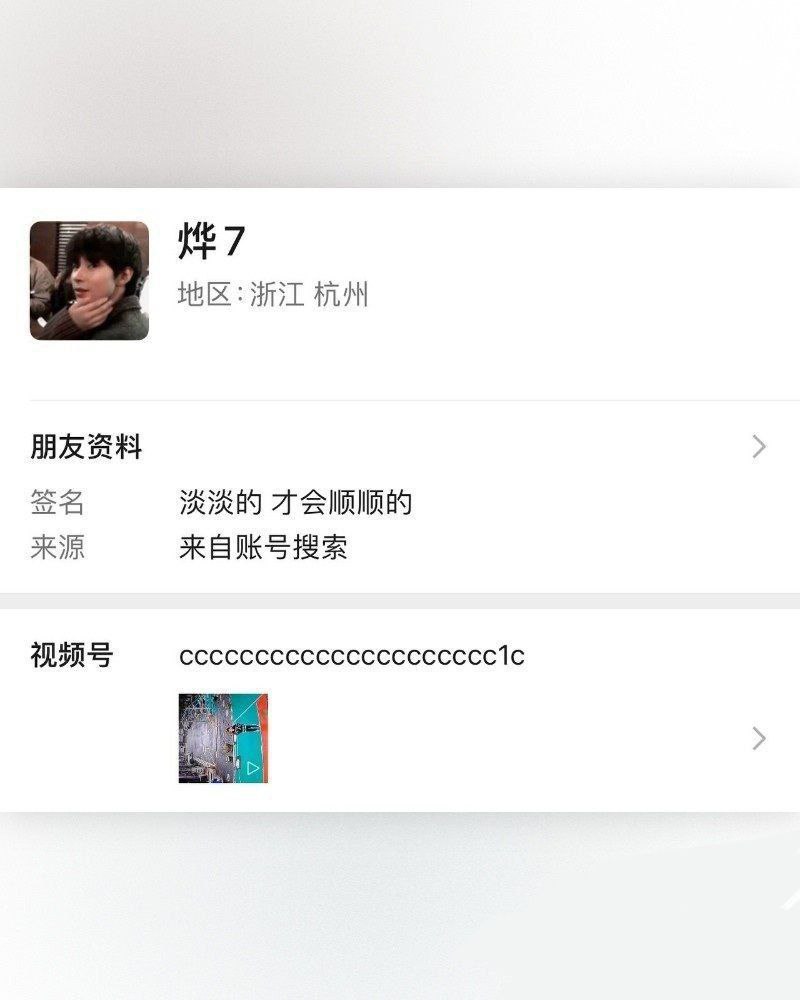Click empty space right of video thumbnail
The height and width of the screenshot is (1000, 800).
click(504, 738)
